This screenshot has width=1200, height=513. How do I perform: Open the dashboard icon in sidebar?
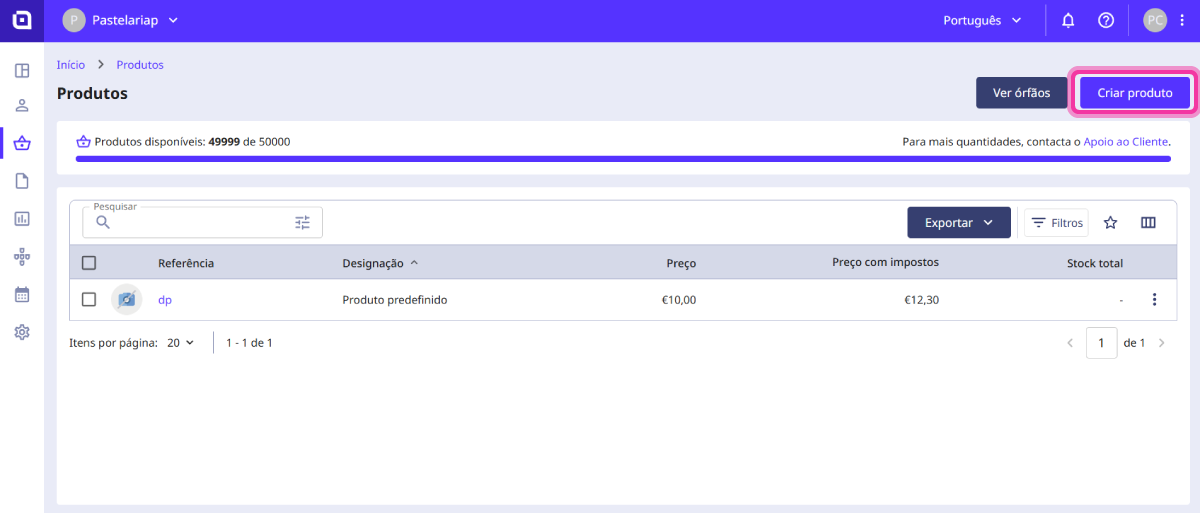point(22,71)
